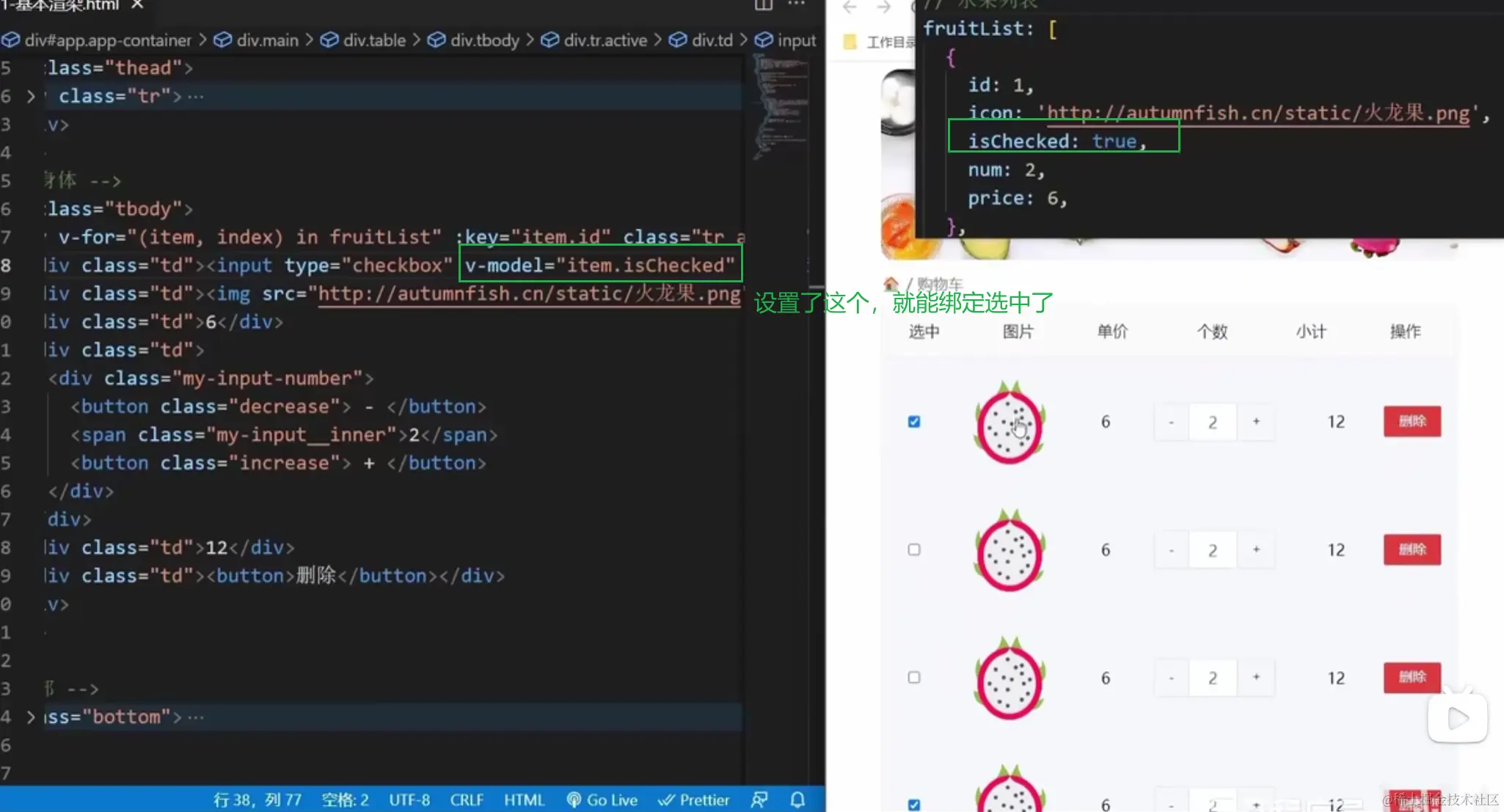Expand the folded class="bottom" code block

[30, 717]
